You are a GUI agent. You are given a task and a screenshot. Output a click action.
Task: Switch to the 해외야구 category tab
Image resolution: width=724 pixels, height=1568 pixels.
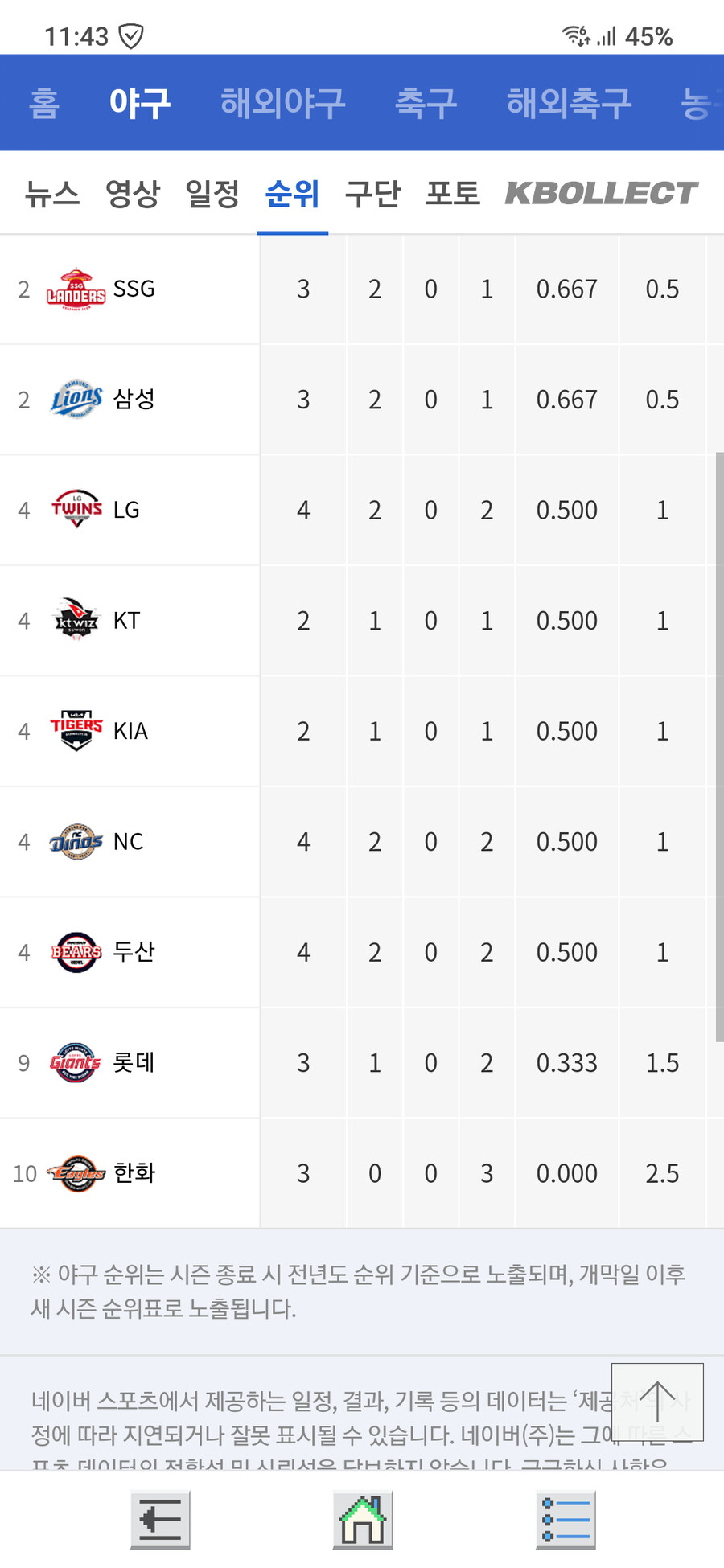[x=282, y=103]
